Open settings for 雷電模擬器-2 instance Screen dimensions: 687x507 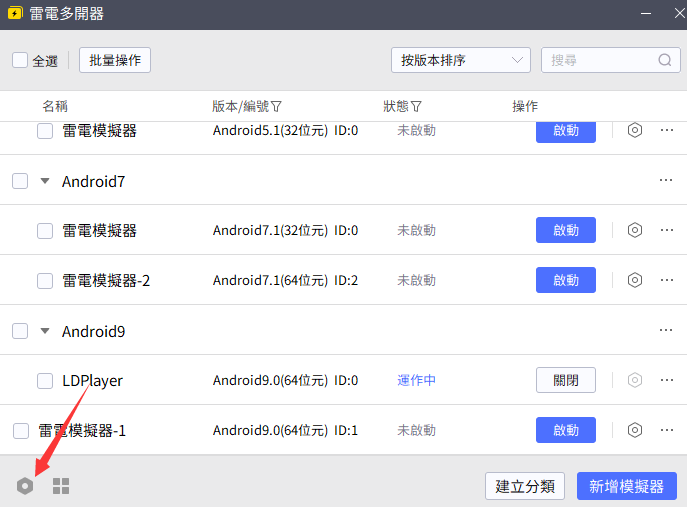click(634, 280)
